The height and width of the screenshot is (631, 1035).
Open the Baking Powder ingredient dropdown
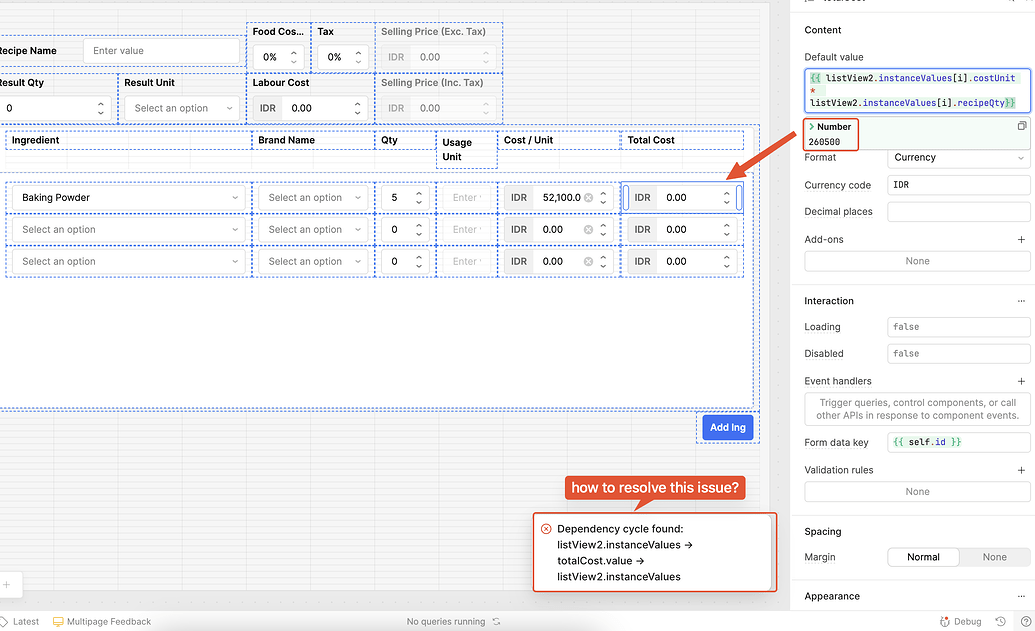(x=129, y=197)
